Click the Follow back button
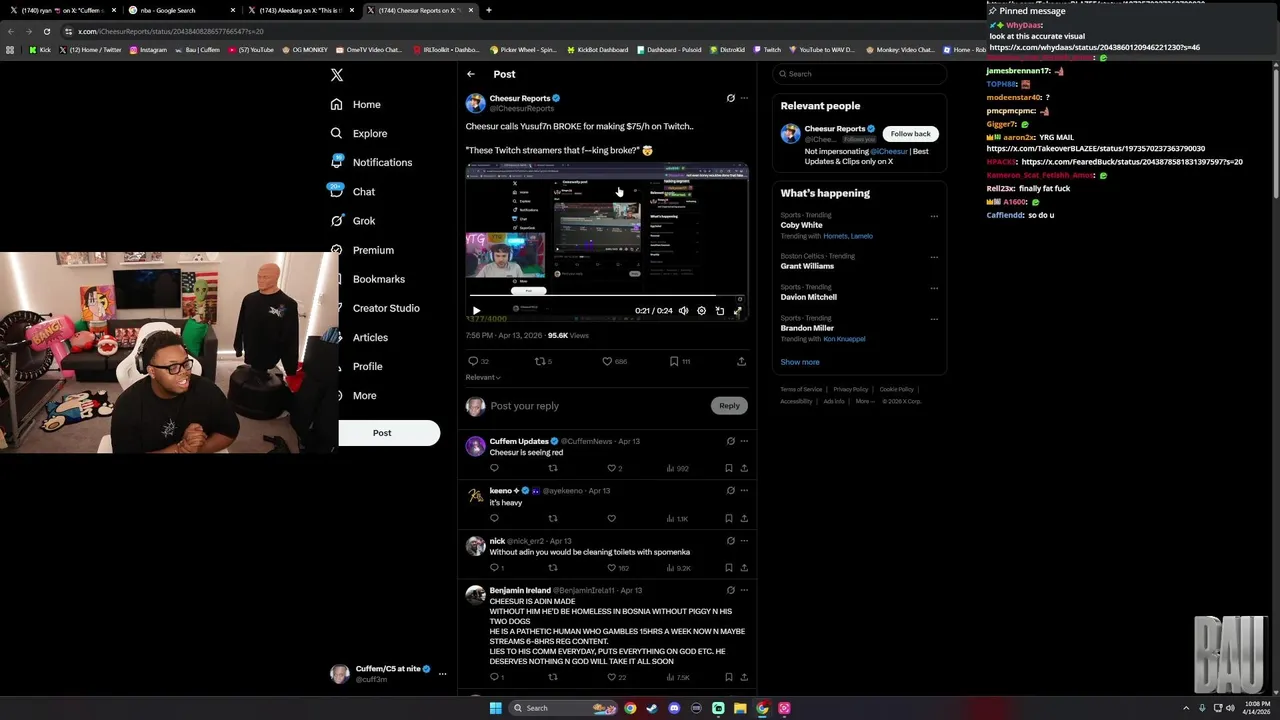Image resolution: width=1280 pixels, height=720 pixels. pos(910,133)
